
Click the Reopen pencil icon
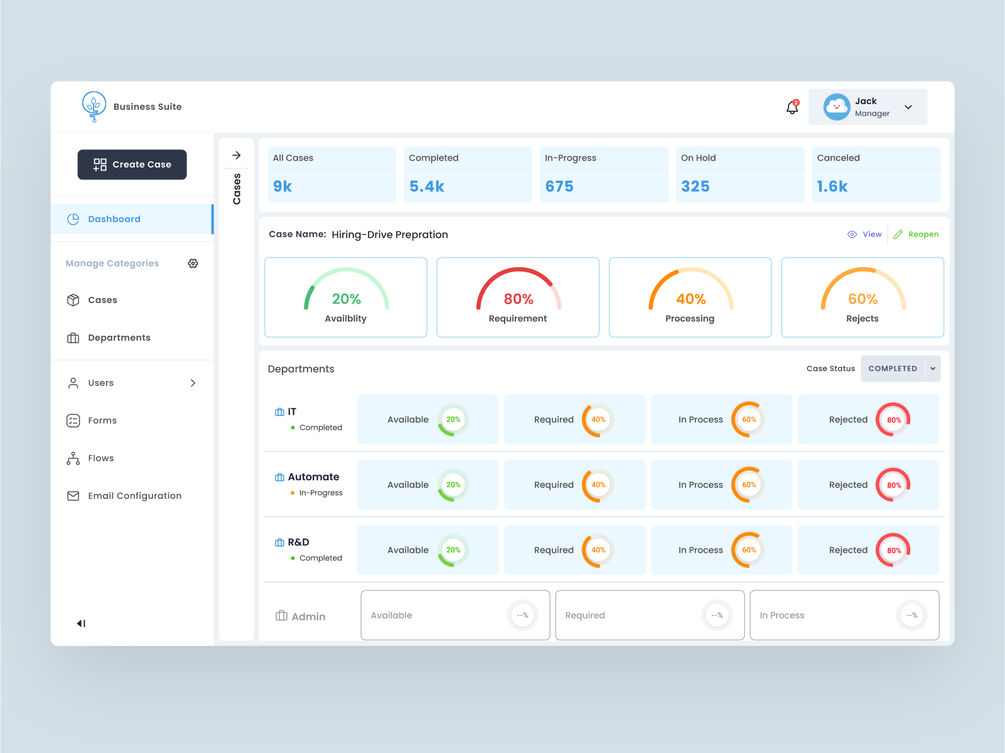point(898,235)
